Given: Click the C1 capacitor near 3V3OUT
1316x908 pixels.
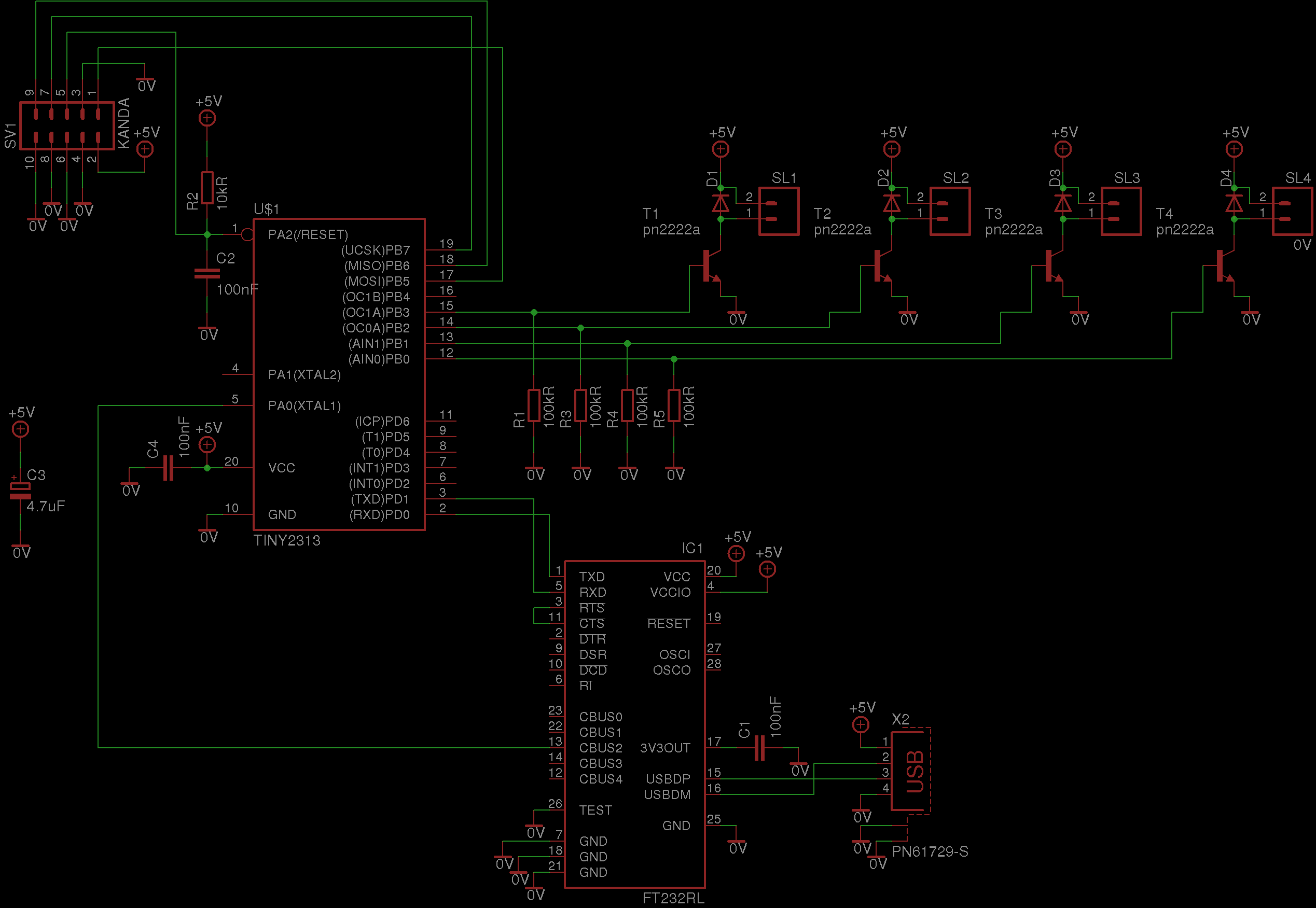Looking at the screenshot, I should [759, 748].
